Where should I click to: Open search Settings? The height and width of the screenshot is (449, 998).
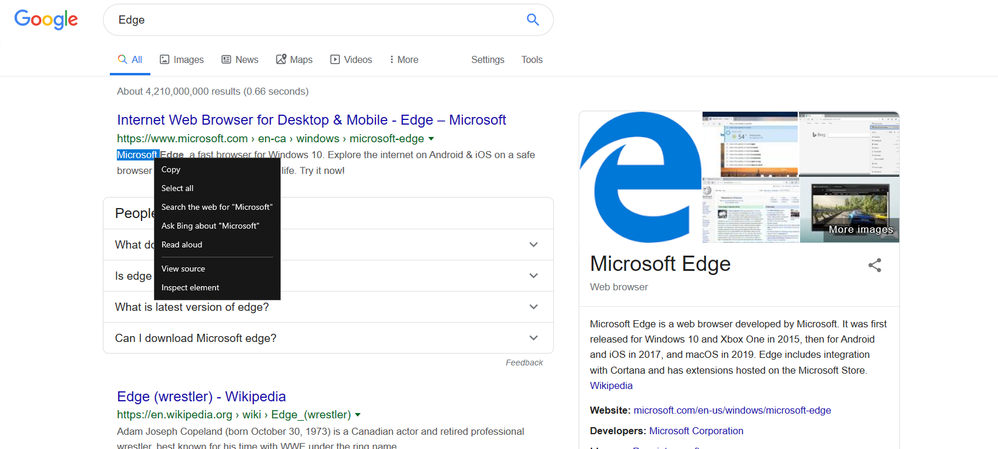click(488, 60)
